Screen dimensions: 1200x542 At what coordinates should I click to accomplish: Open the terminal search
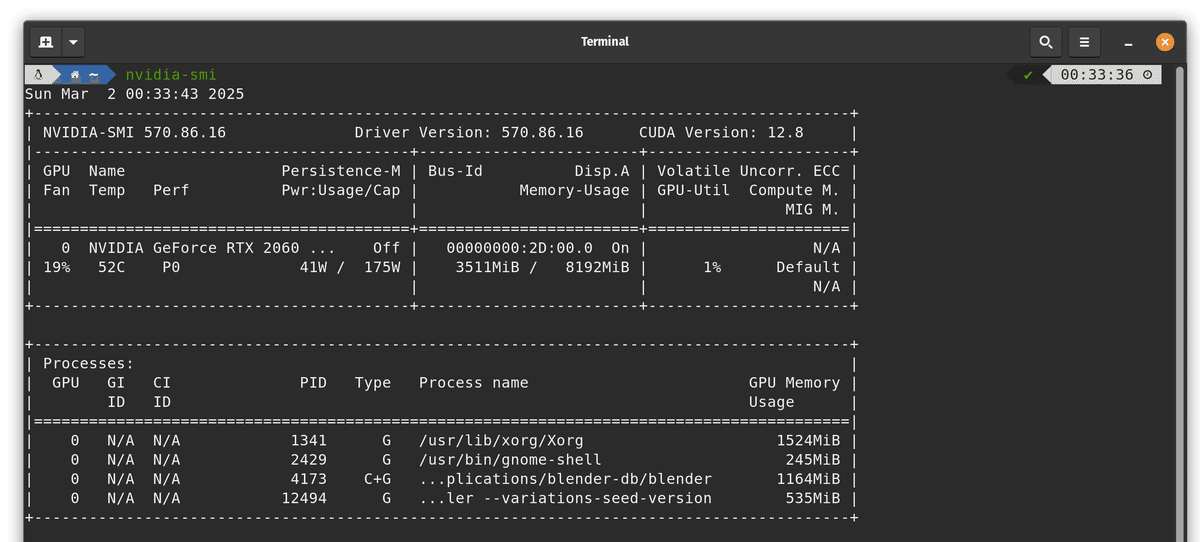(x=1045, y=42)
